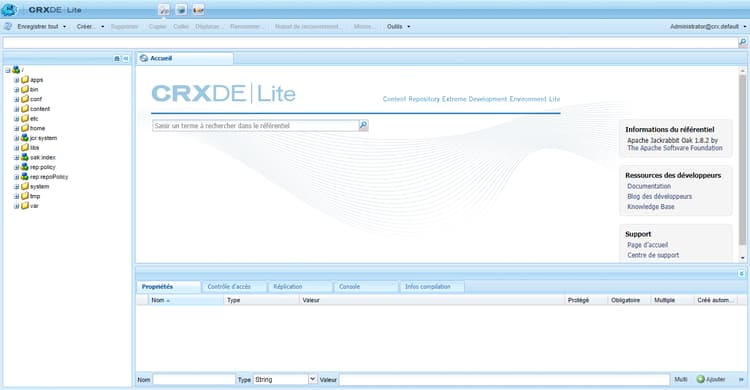
Task: Click the search icon of the path bar
Action: coord(742,43)
